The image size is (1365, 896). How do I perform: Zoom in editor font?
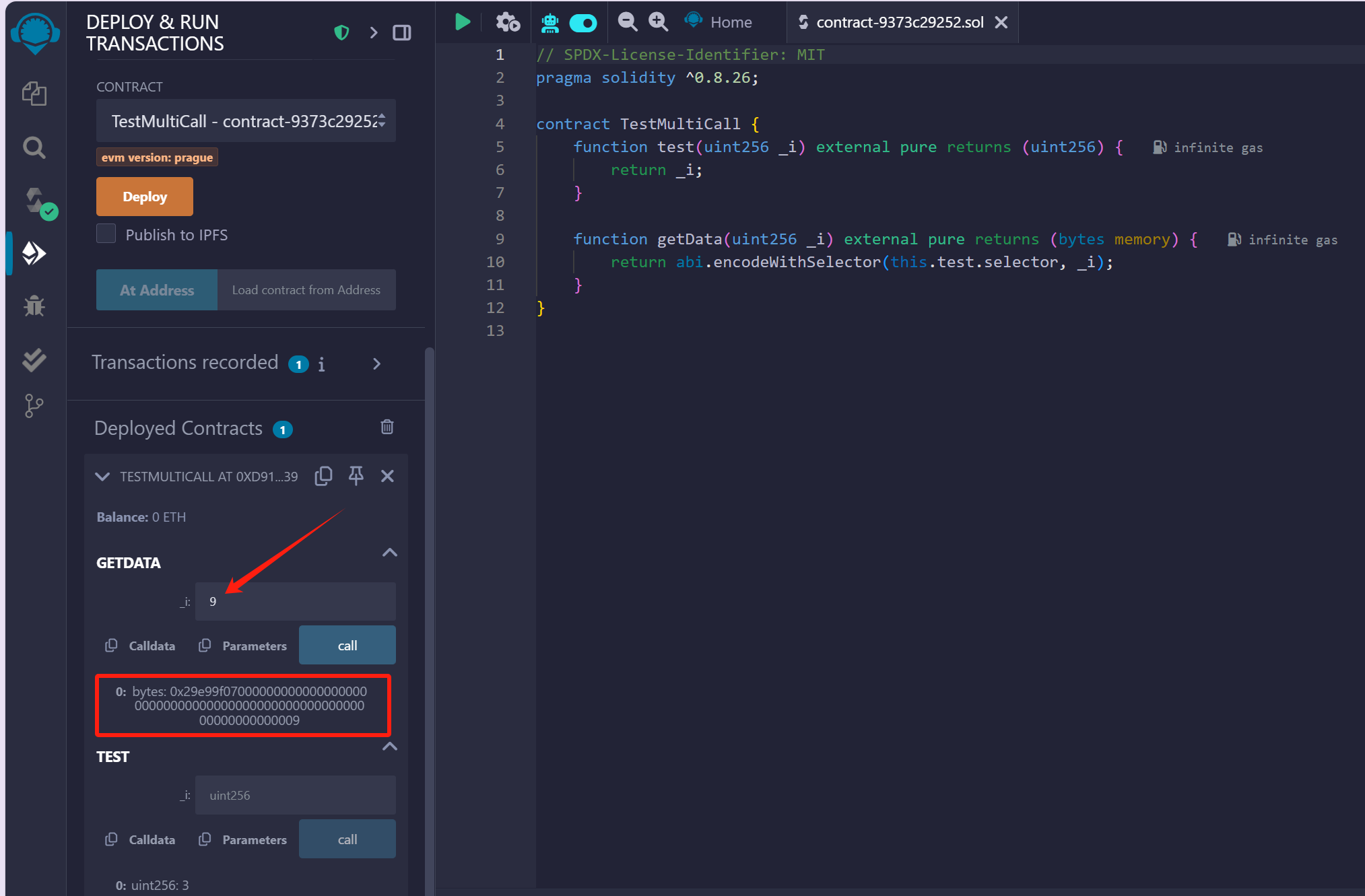tap(658, 22)
